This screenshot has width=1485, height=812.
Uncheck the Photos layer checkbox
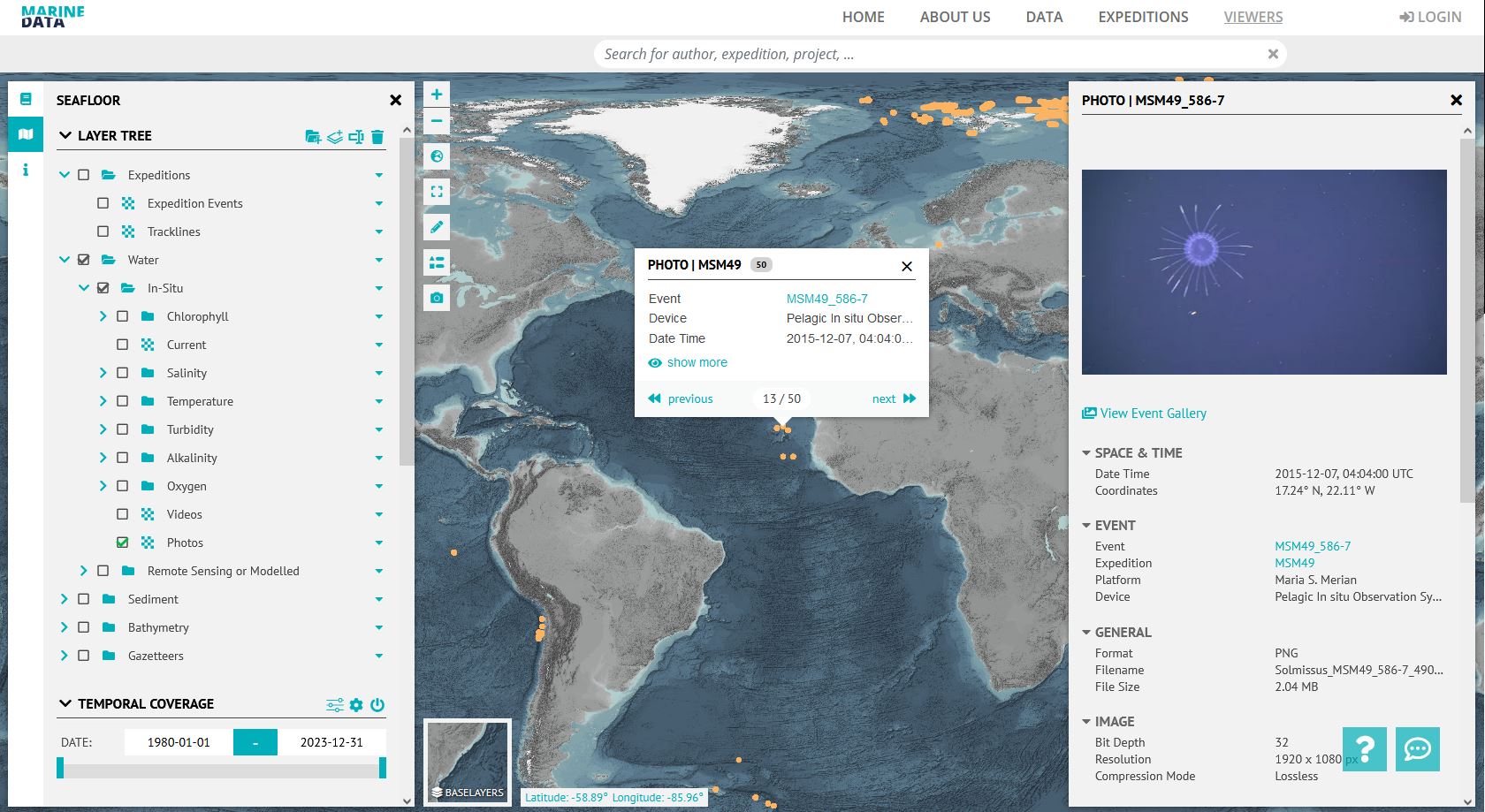point(123,542)
